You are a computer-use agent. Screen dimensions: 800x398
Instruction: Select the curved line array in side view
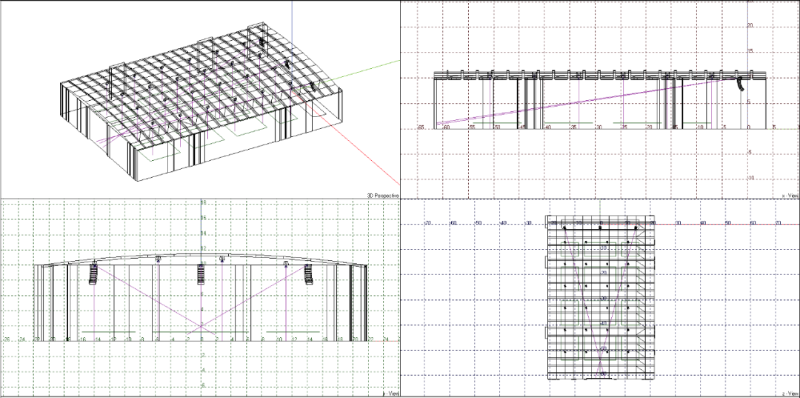(x=740, y=84)
